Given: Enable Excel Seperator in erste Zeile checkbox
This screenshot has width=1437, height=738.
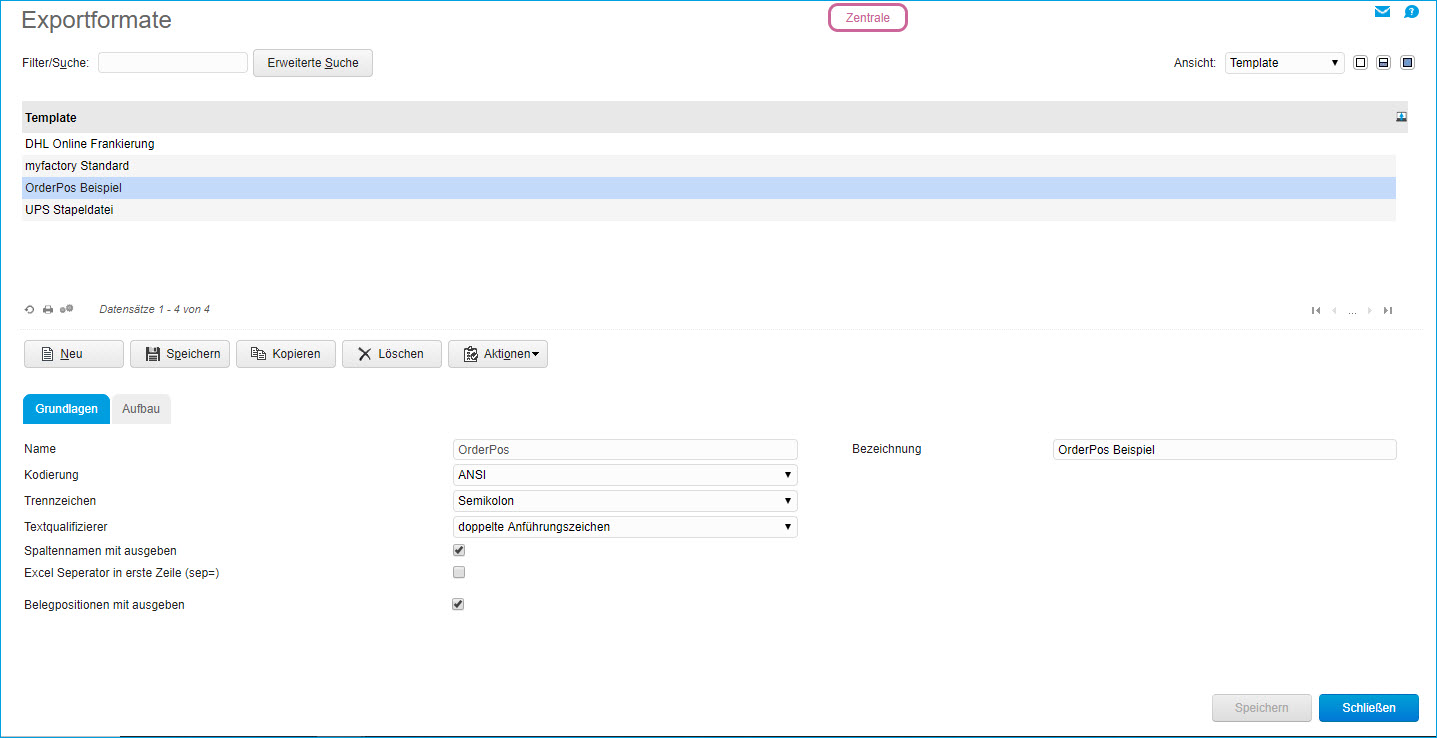Looking at the screenshot, I should coord(458,571).
